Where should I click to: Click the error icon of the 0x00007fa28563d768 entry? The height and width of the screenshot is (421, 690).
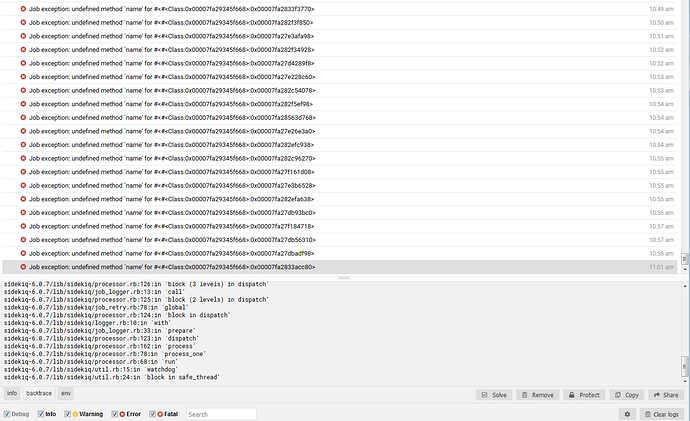coord(23,118)
